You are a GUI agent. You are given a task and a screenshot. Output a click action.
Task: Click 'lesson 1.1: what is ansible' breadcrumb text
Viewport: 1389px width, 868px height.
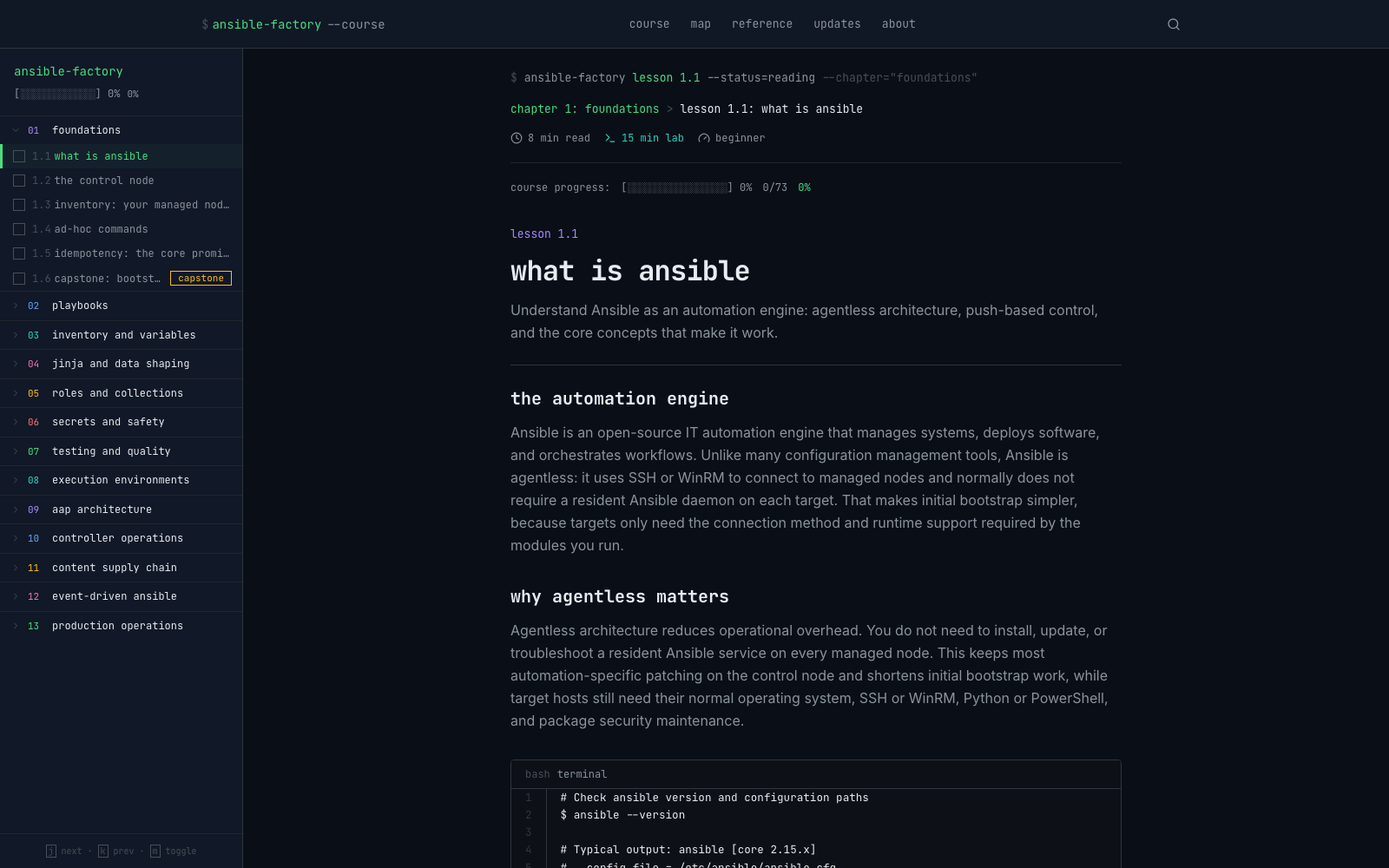[x=771, y=109]
